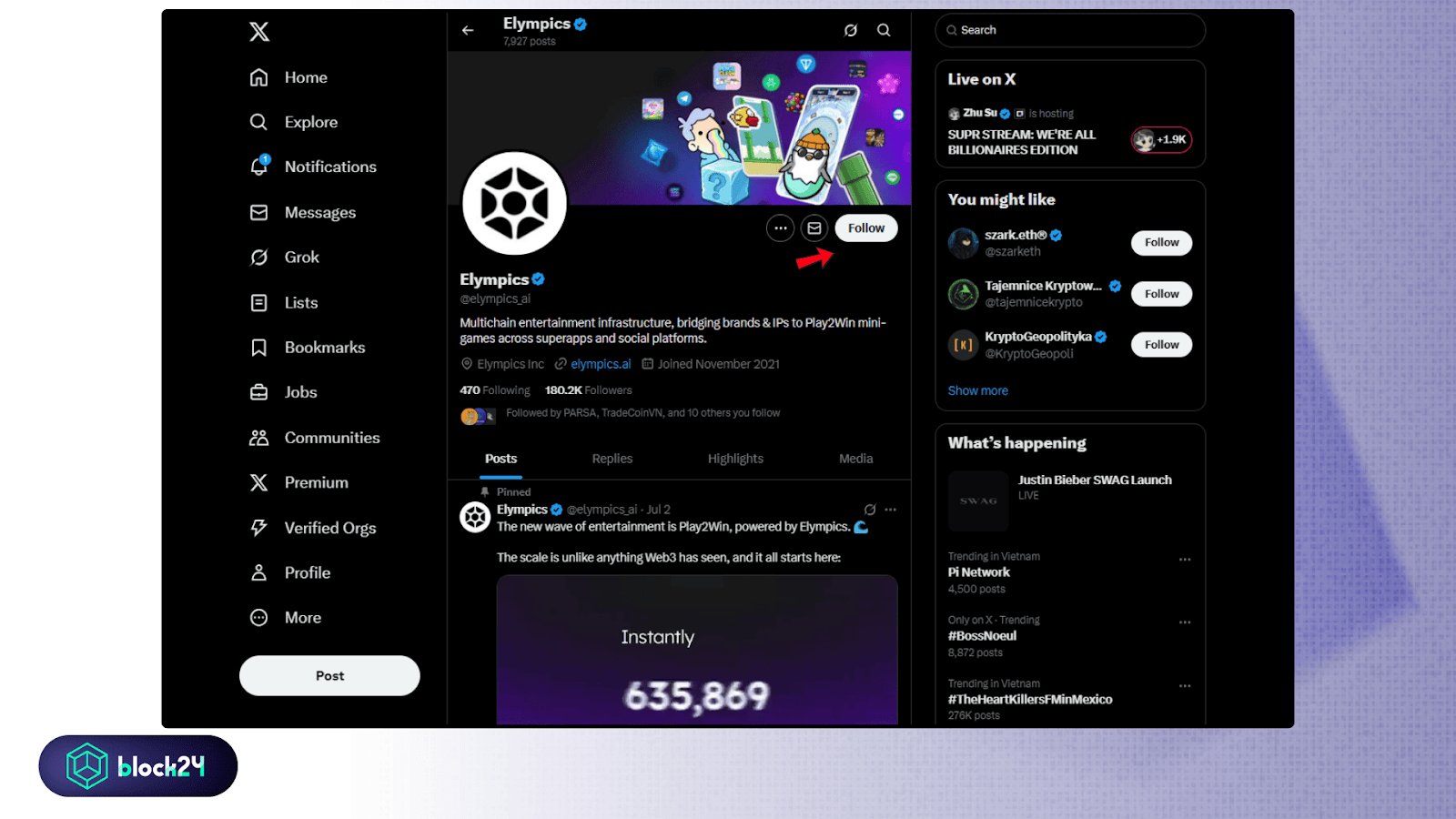This screenshot has height=819, width=1456.
Task: Click the right sidebar Search field
Action: pyautogui.click(x=1070, y=30)
